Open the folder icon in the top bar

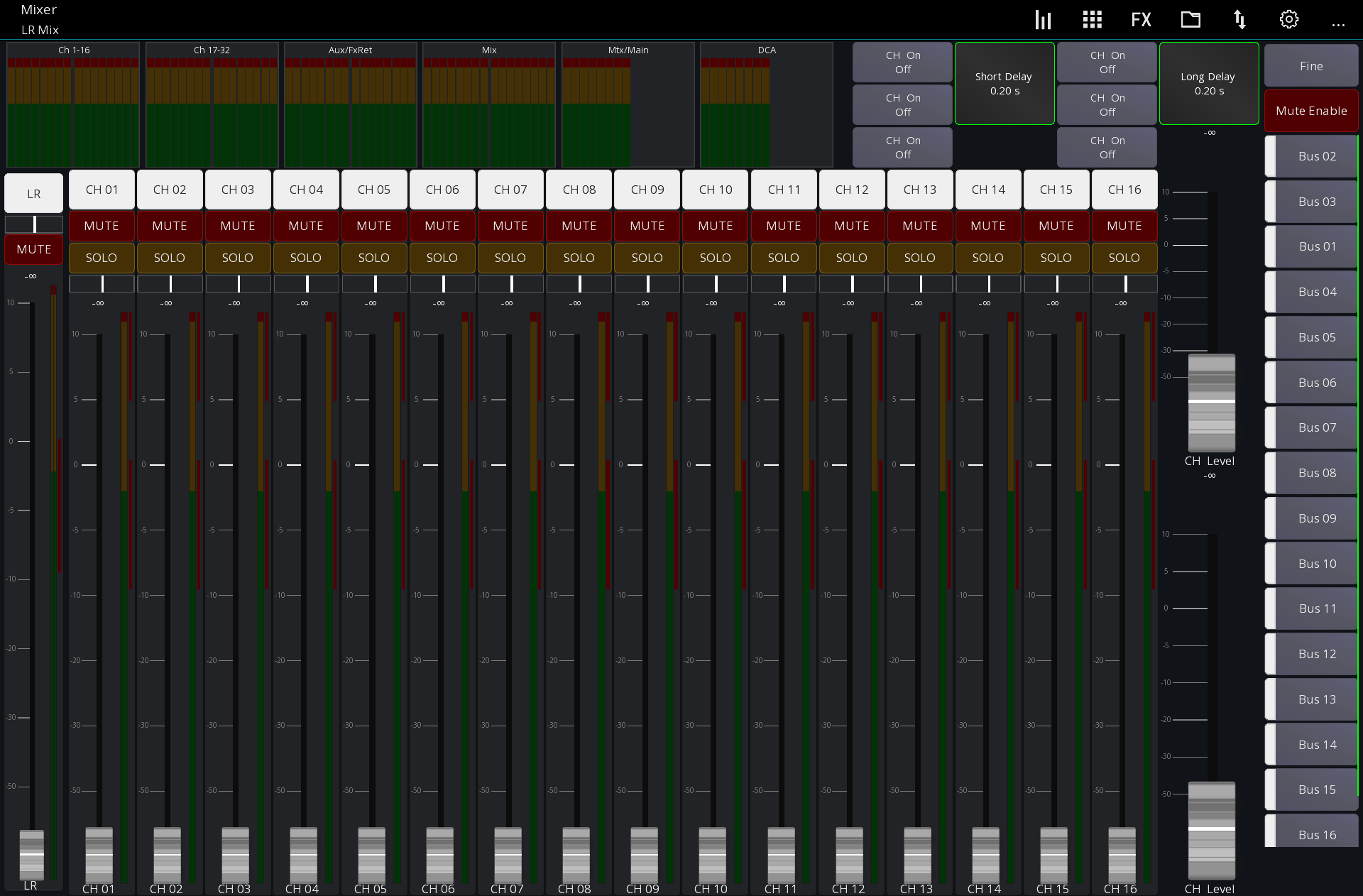[x=1190, y=19]
